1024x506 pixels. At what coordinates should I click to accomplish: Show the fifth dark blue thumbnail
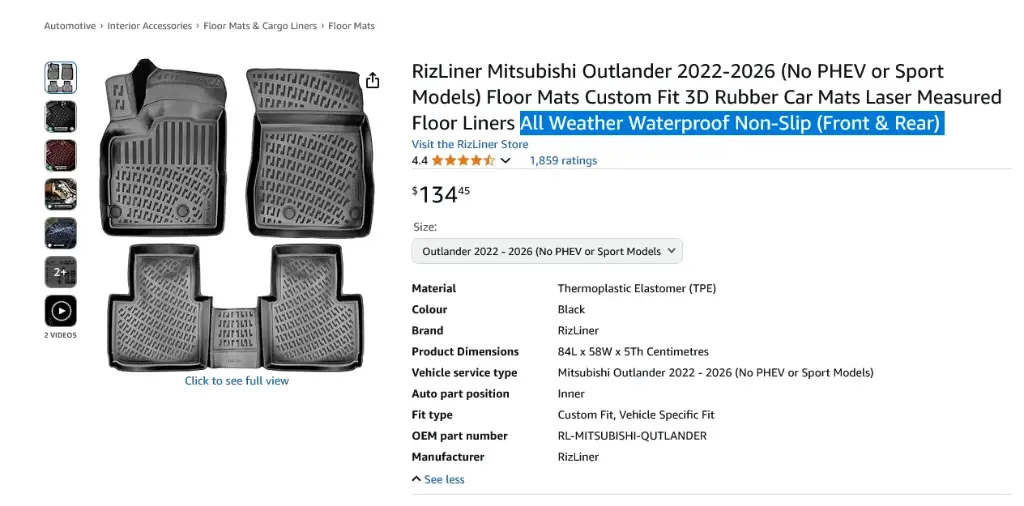pyautogui.click(x=60, y=233)
